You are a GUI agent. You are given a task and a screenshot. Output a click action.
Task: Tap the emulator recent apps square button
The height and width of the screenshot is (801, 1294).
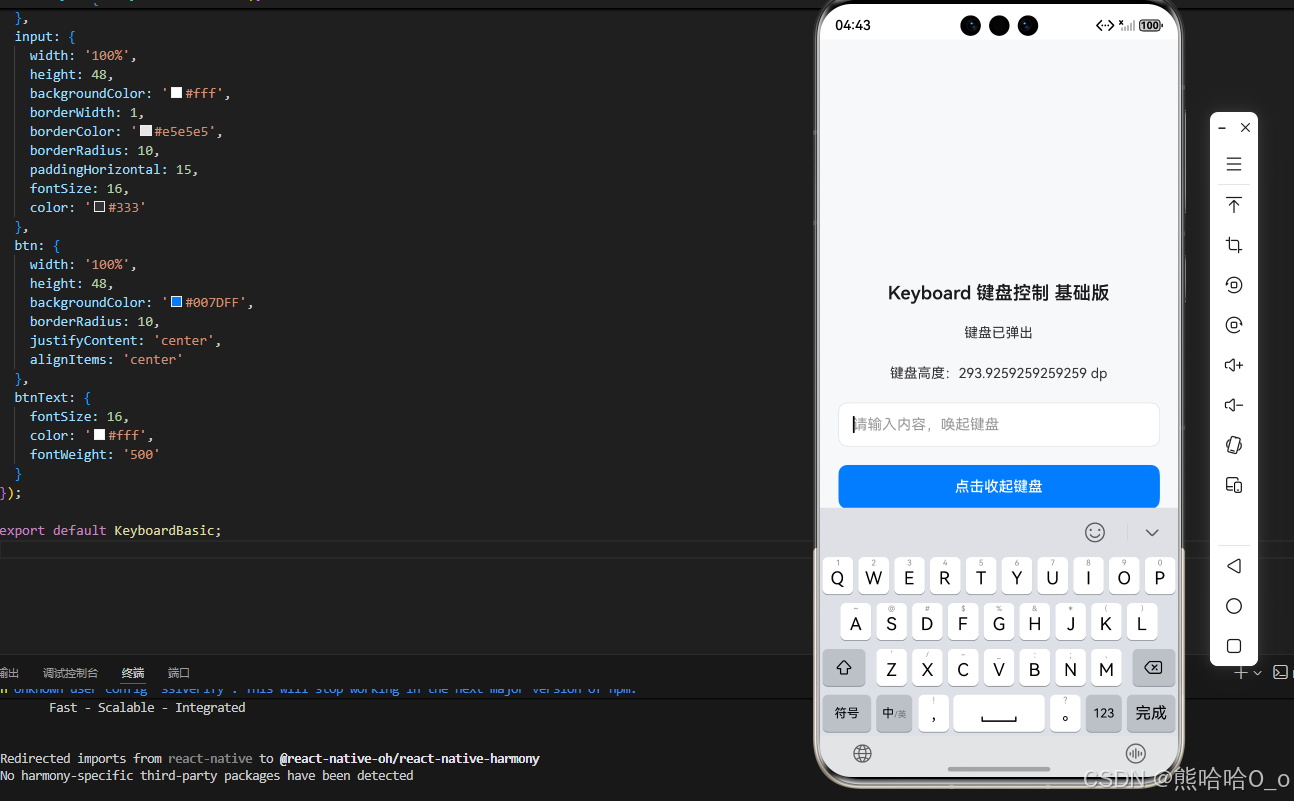click(1234, 646)
